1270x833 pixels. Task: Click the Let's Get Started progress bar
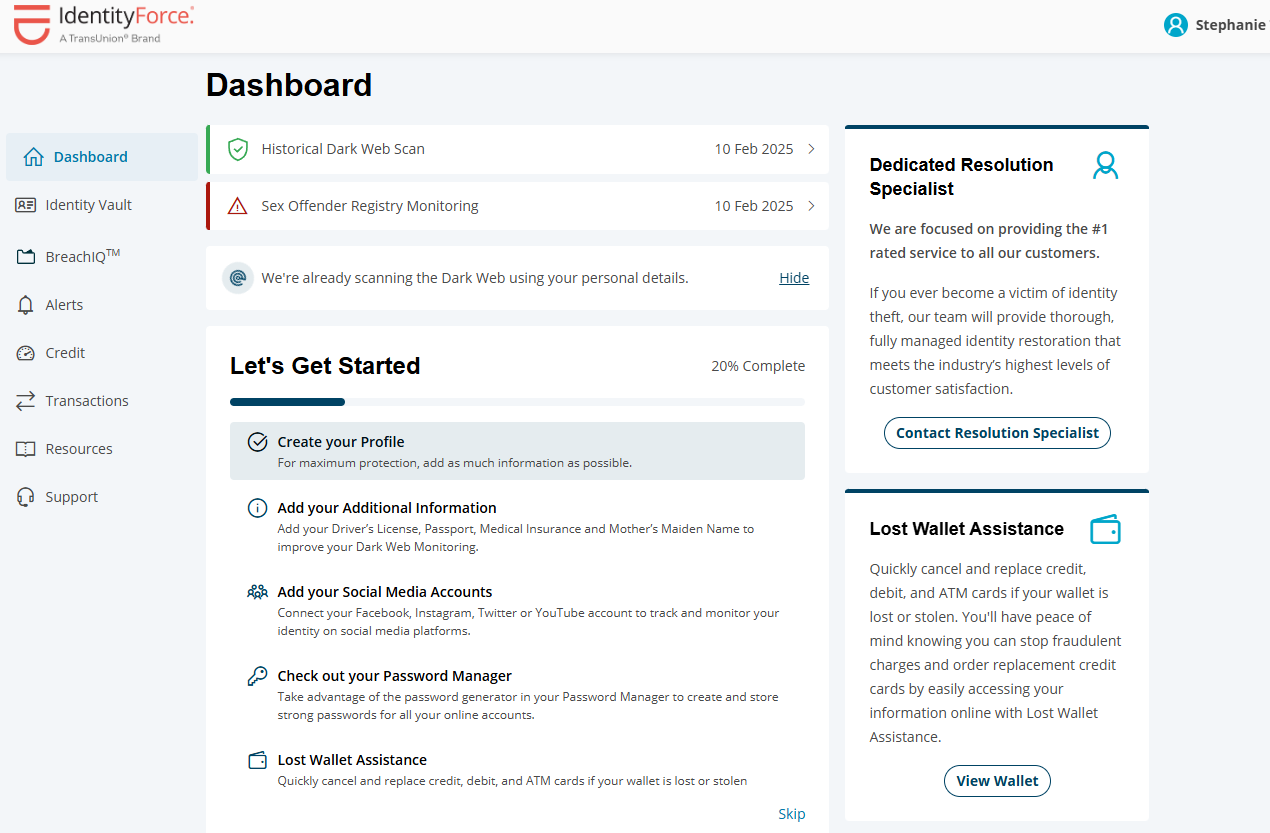(x=517, y=402)
